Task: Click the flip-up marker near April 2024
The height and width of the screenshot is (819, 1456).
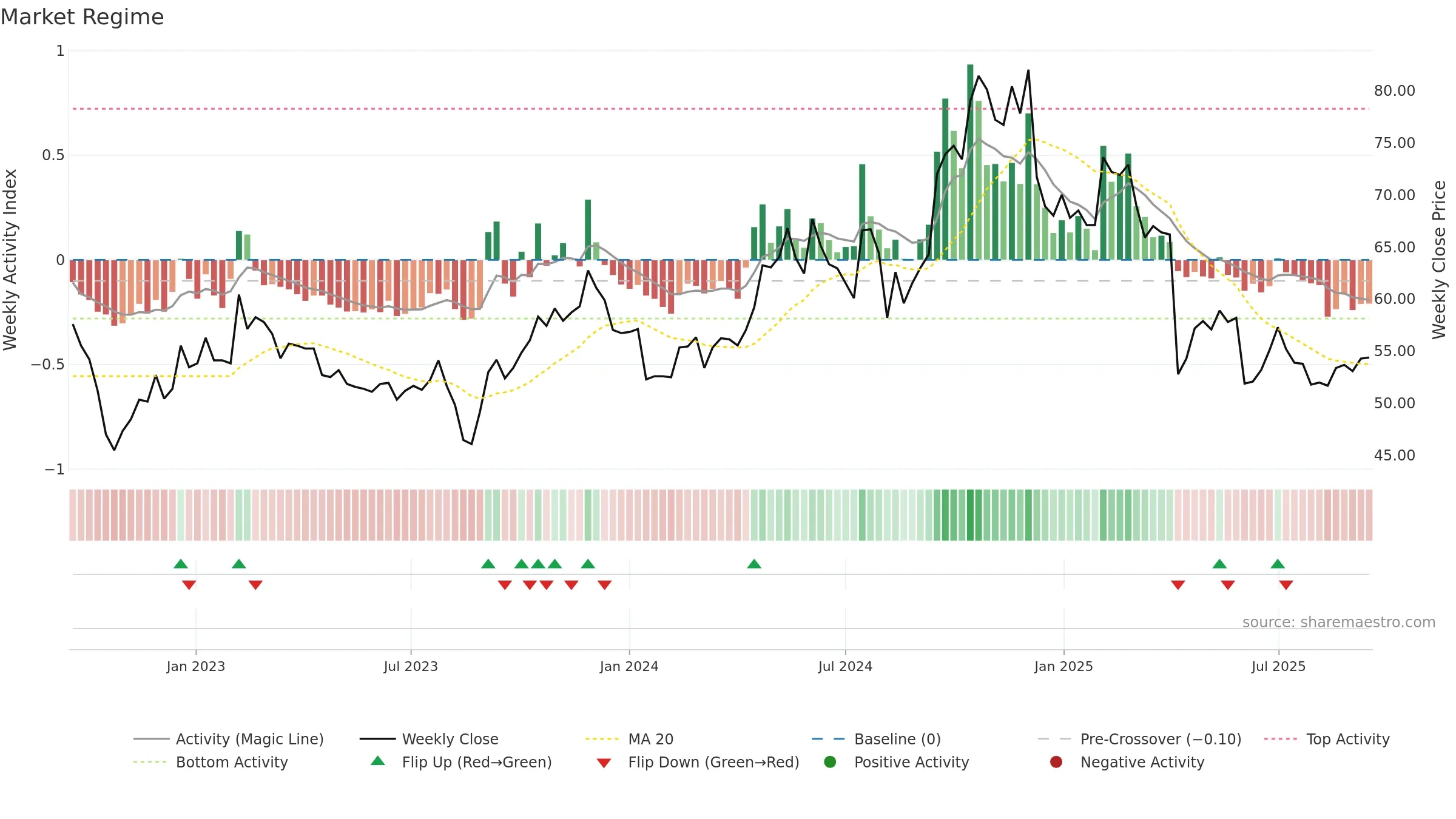Action: (x=754, y=564)
